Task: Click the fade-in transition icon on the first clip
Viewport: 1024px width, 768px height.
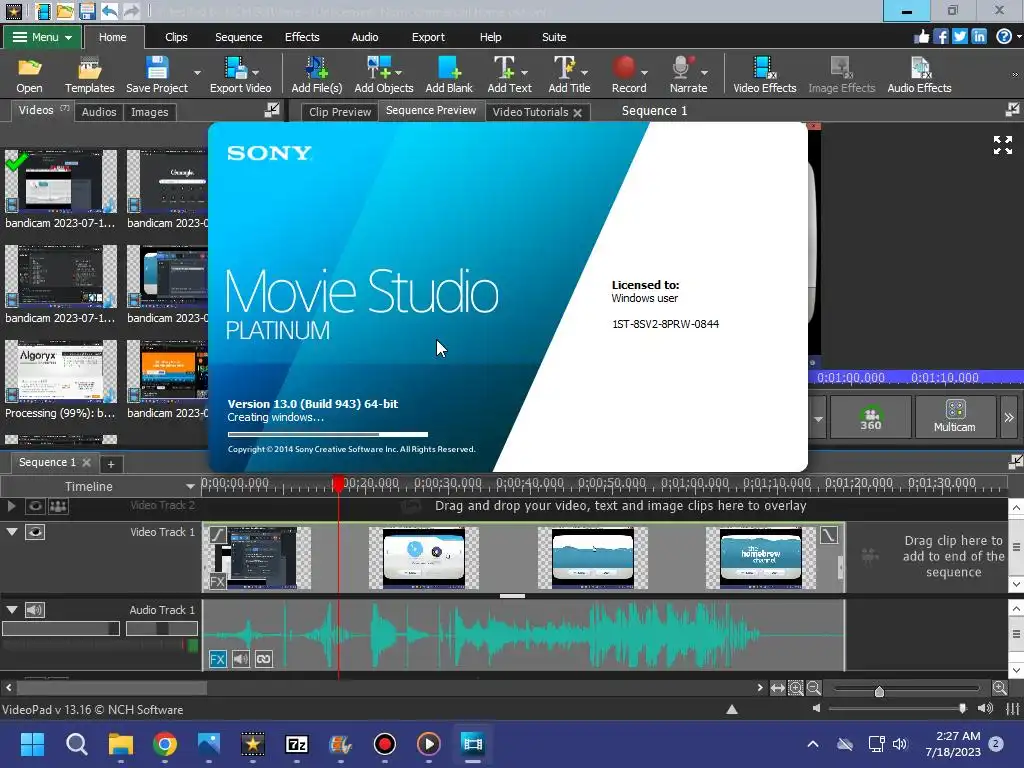Action: (x=217, y=536)
